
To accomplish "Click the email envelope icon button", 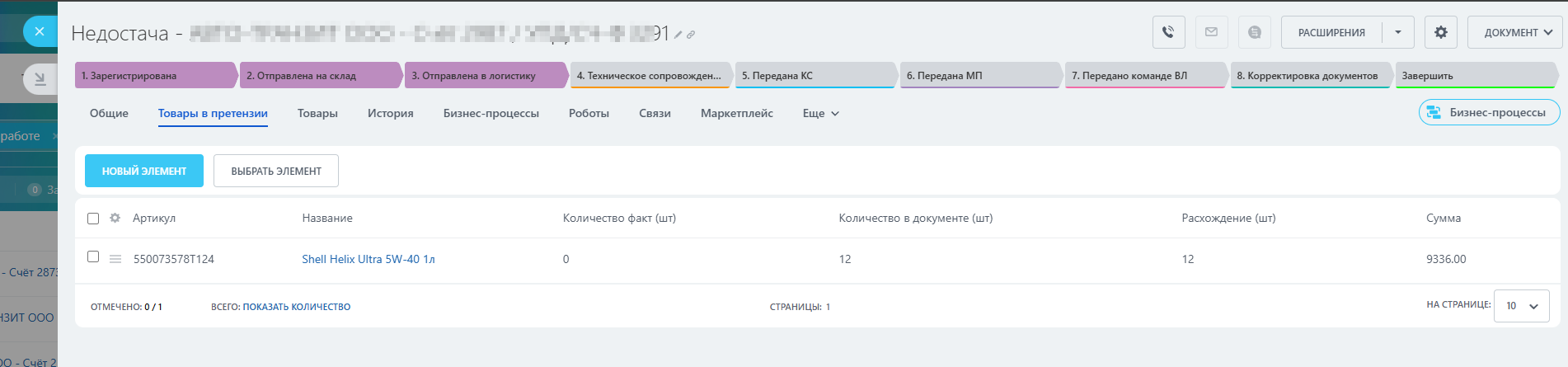I will coord(1211,32).
